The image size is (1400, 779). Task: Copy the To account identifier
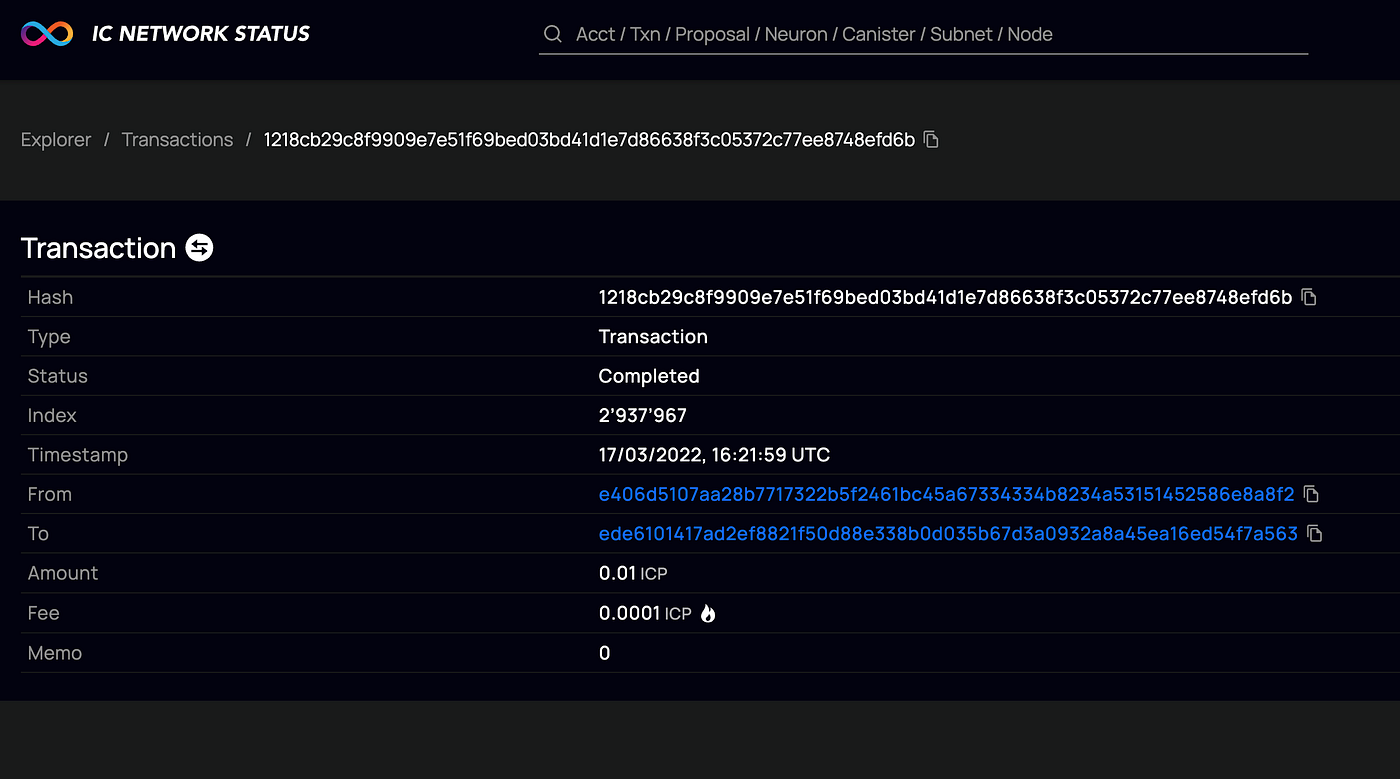[1313, 533]
